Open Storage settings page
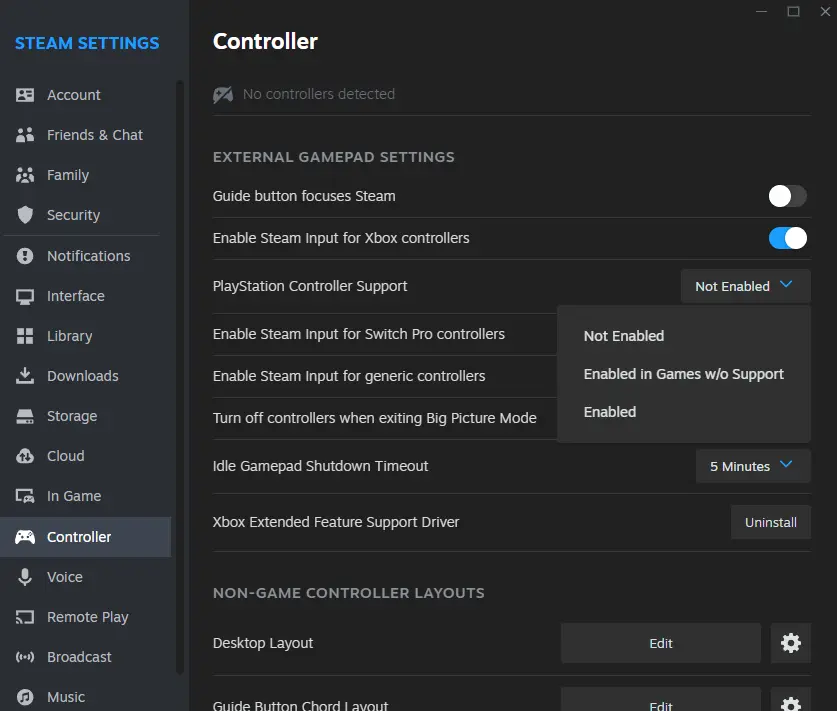Image resolution: width=837 pixels, height=711 pixels. [85, 416]
